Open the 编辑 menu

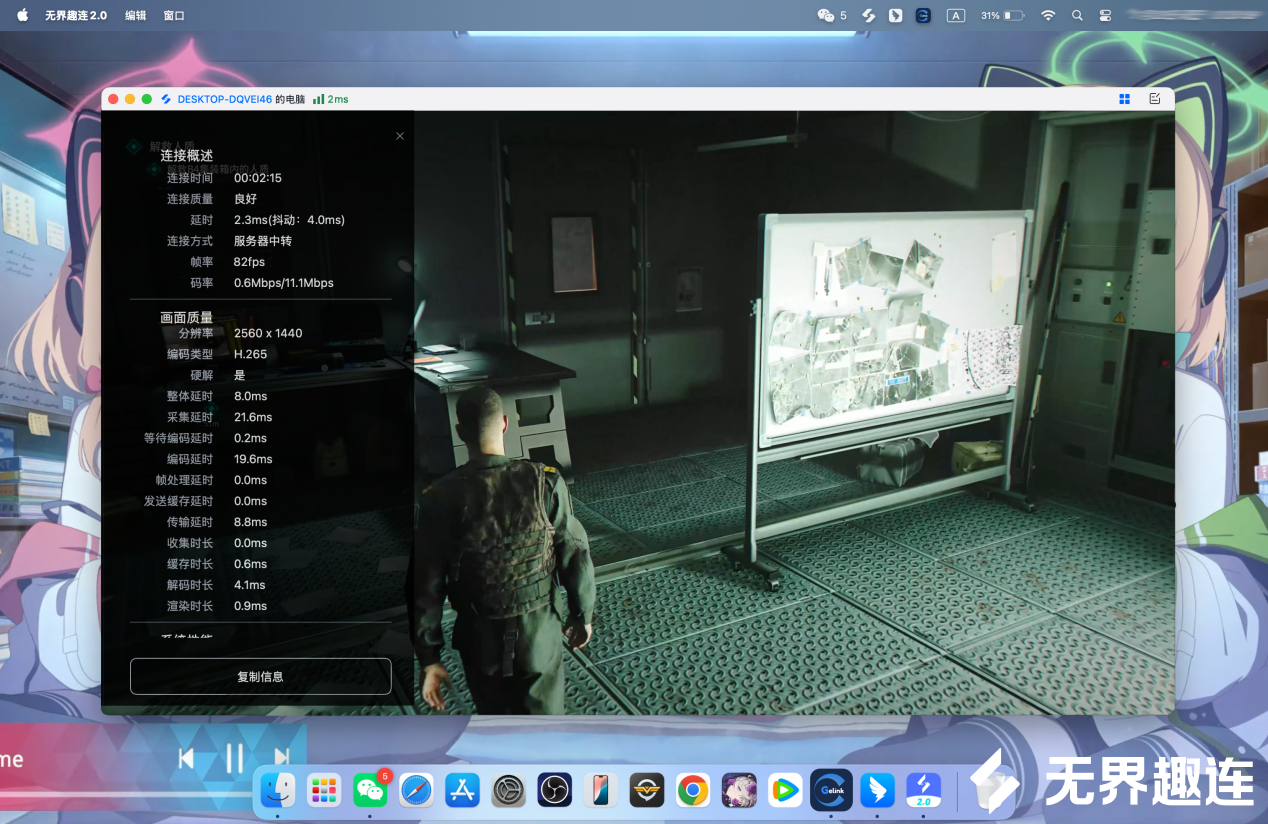click(136, 15)
